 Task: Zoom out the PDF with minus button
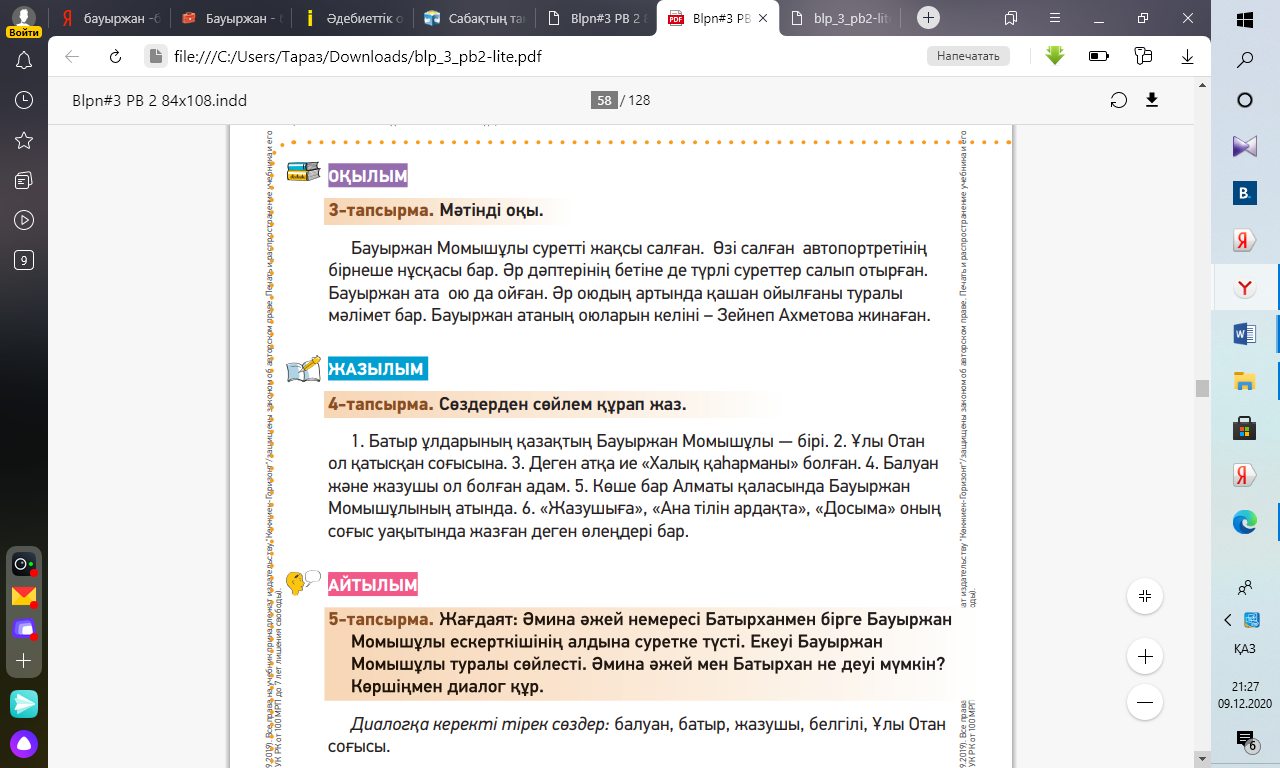[1145, 702]
